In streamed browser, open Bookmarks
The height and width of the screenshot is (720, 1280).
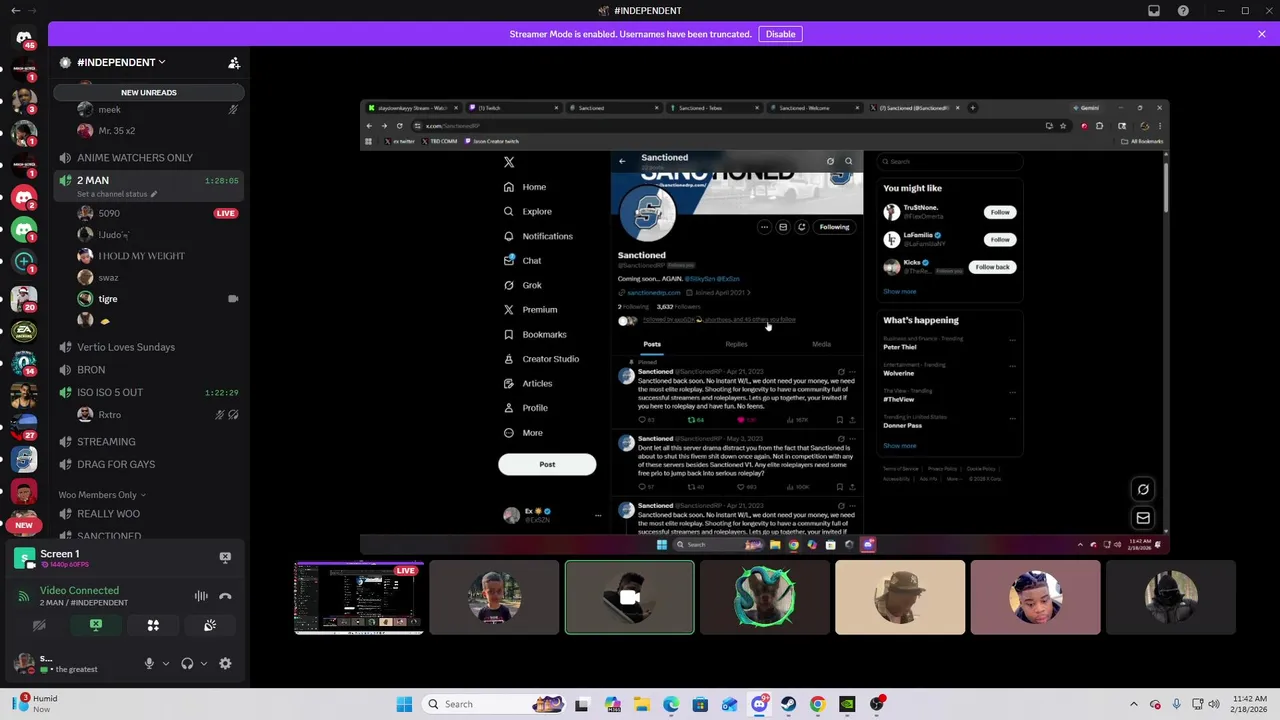(535, 334)
